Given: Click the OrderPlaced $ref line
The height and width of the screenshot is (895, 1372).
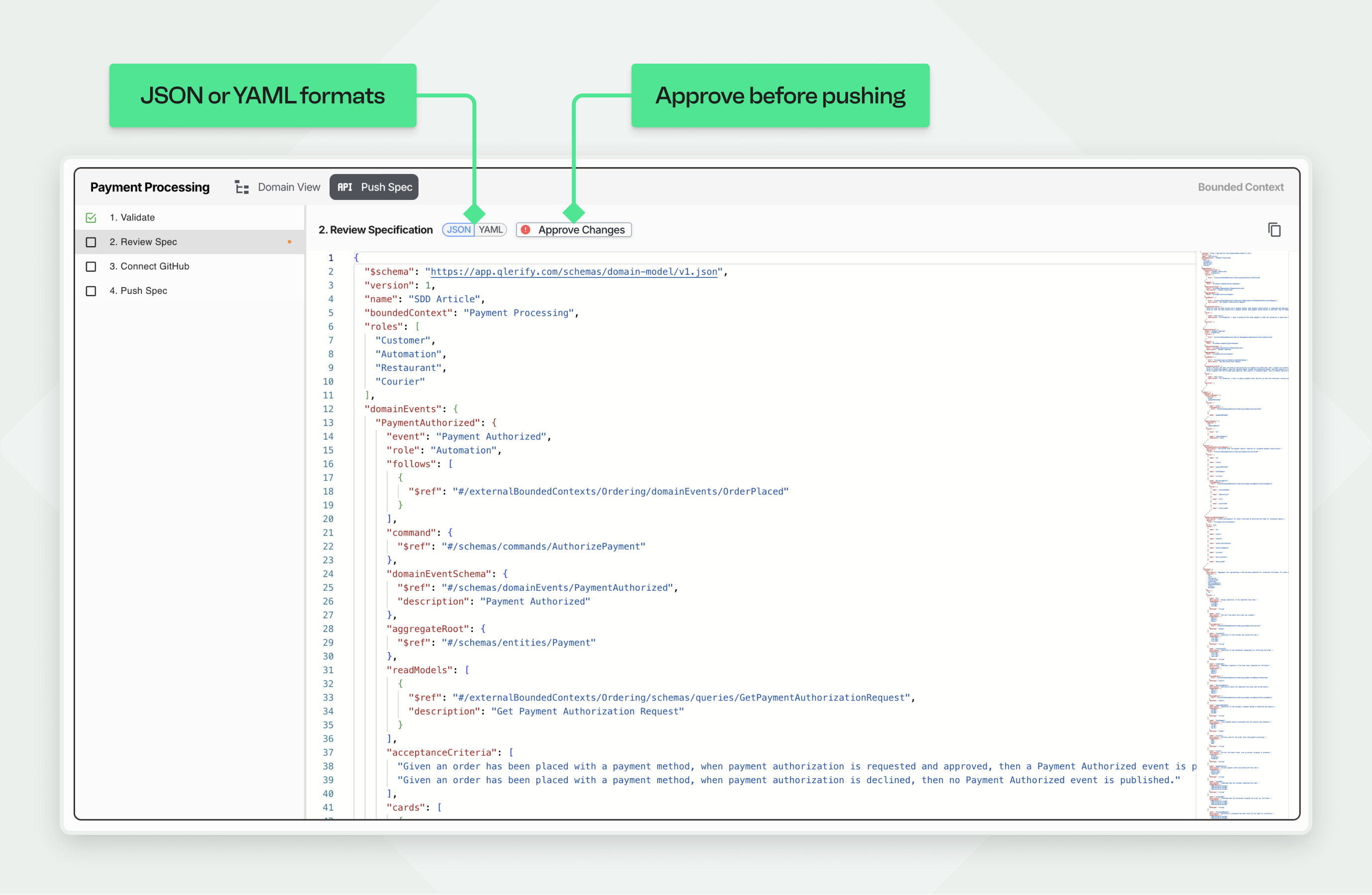Looking at the screenshot, I should point(599,491).
